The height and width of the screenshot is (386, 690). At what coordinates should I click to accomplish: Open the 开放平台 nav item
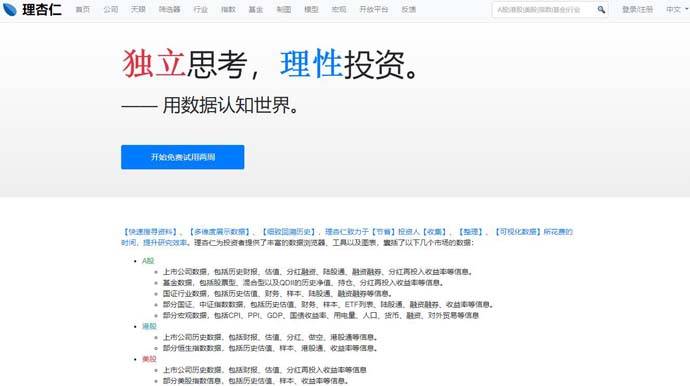(x=374, y=9)
